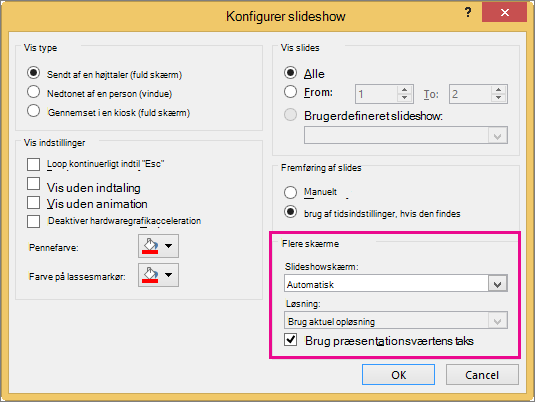Open the Pennefarve color dropdown arrow
This screenshot has height=402, width=535.
(169, 246)
